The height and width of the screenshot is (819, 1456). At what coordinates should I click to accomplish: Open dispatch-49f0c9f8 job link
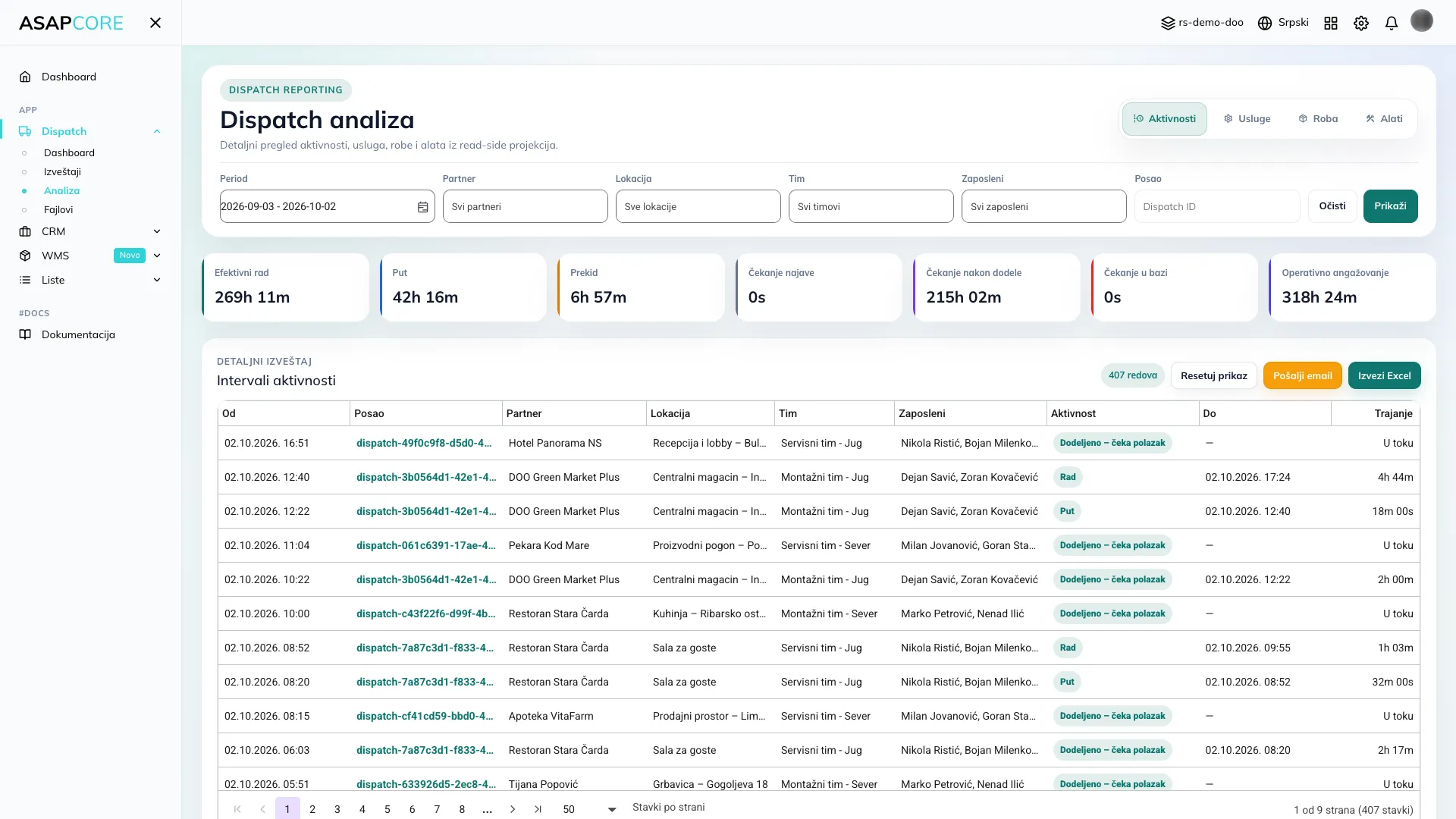[424, 443]
